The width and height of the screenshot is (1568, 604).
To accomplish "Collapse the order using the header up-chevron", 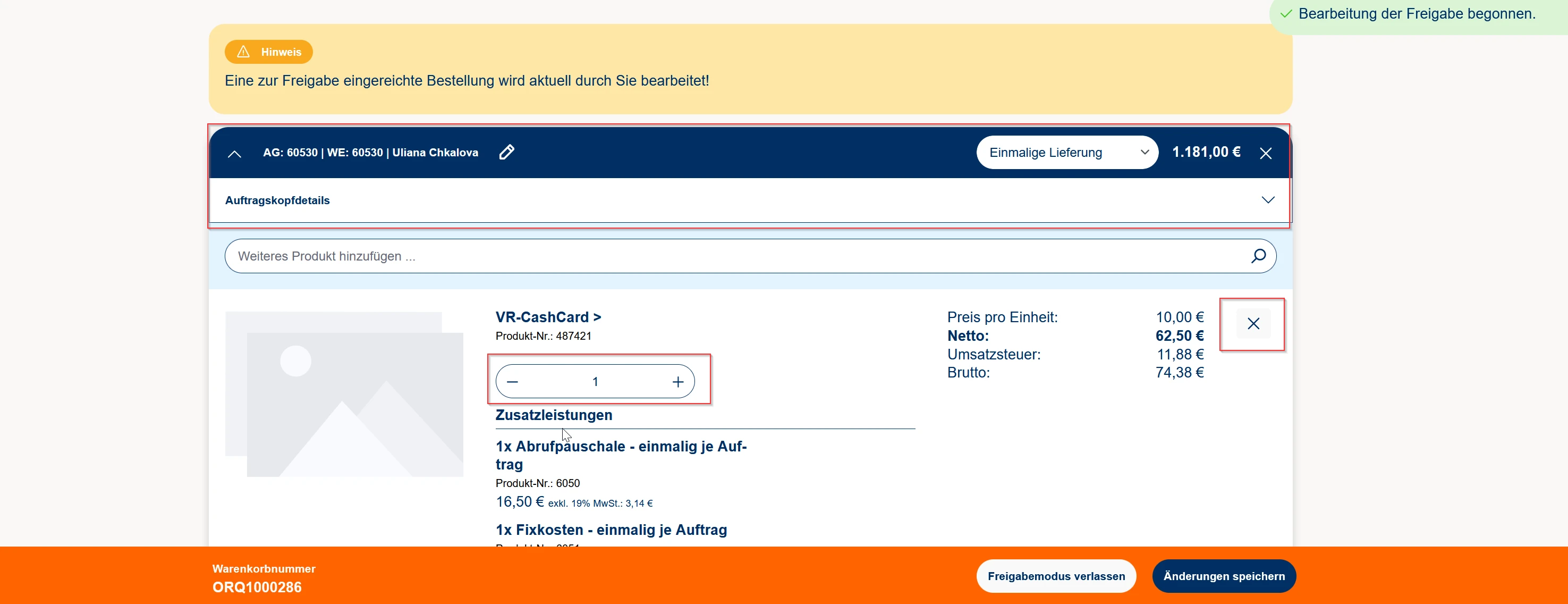I will (234, 154).
